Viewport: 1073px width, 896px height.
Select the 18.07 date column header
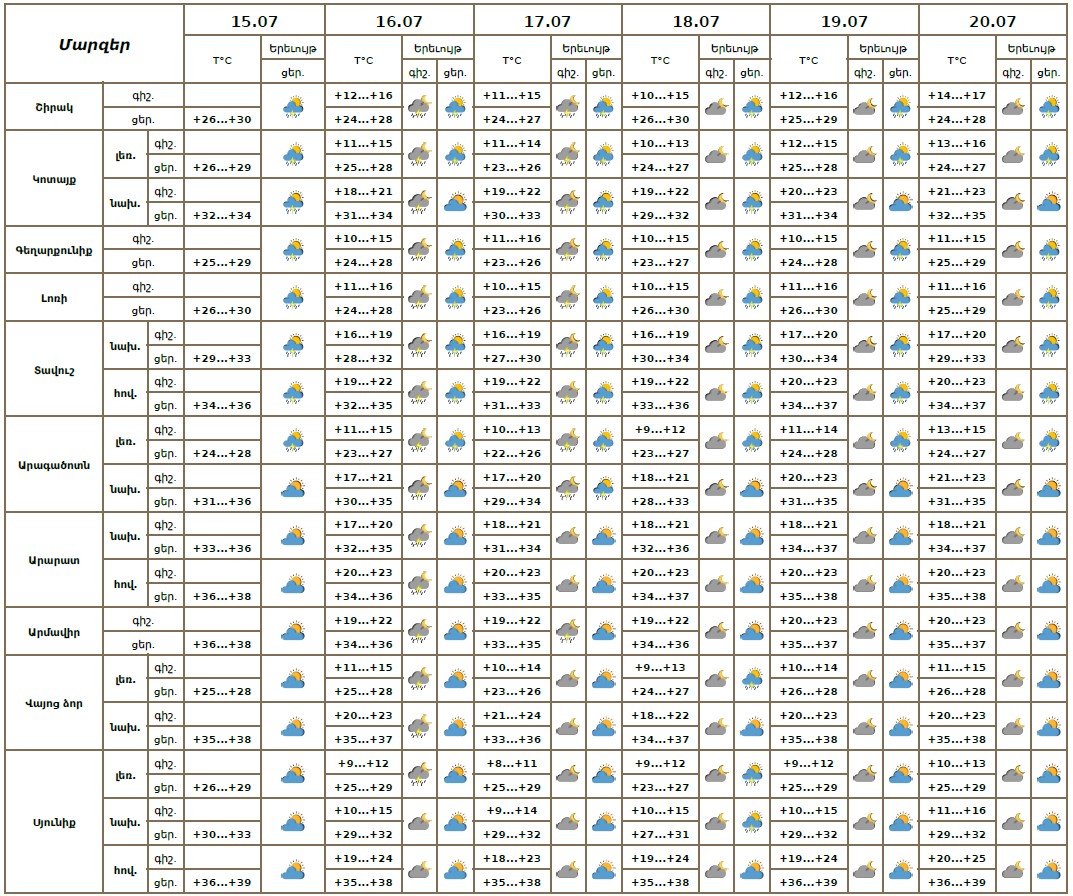[x=696, y=21]
